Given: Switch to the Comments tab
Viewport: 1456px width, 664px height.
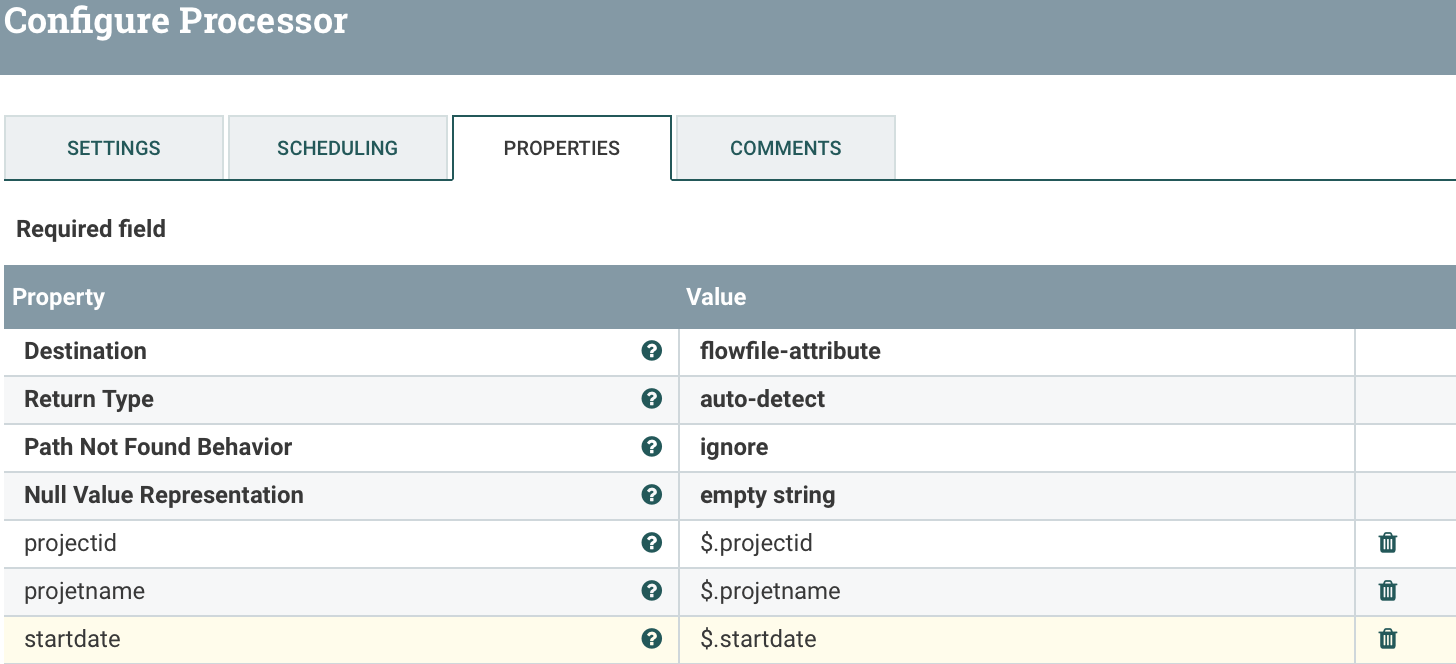Looking at the screenshot, I should 785,147.
